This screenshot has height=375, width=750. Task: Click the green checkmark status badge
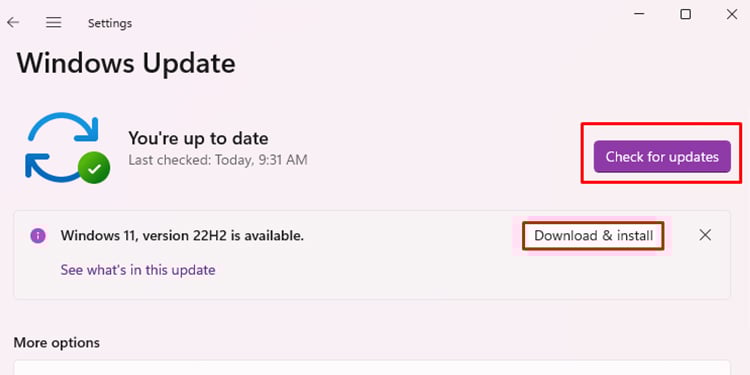pyautogui.click(x=94, y=167)
